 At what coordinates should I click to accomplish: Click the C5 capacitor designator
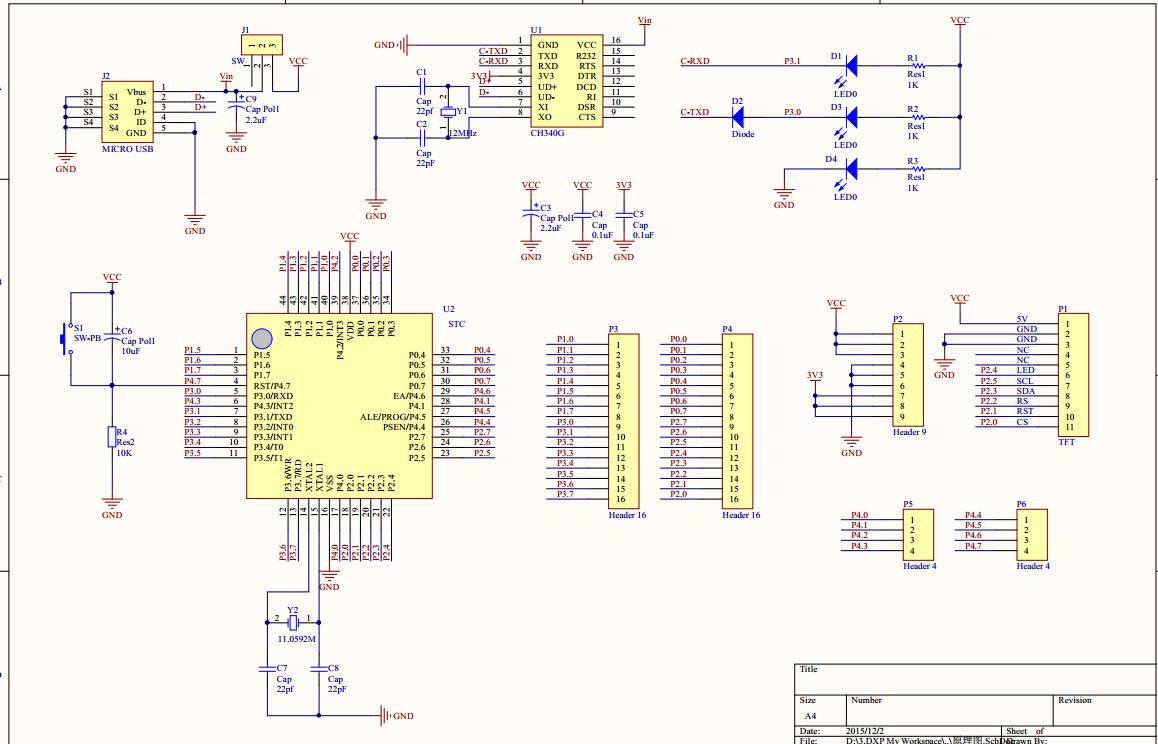point(639,214)
